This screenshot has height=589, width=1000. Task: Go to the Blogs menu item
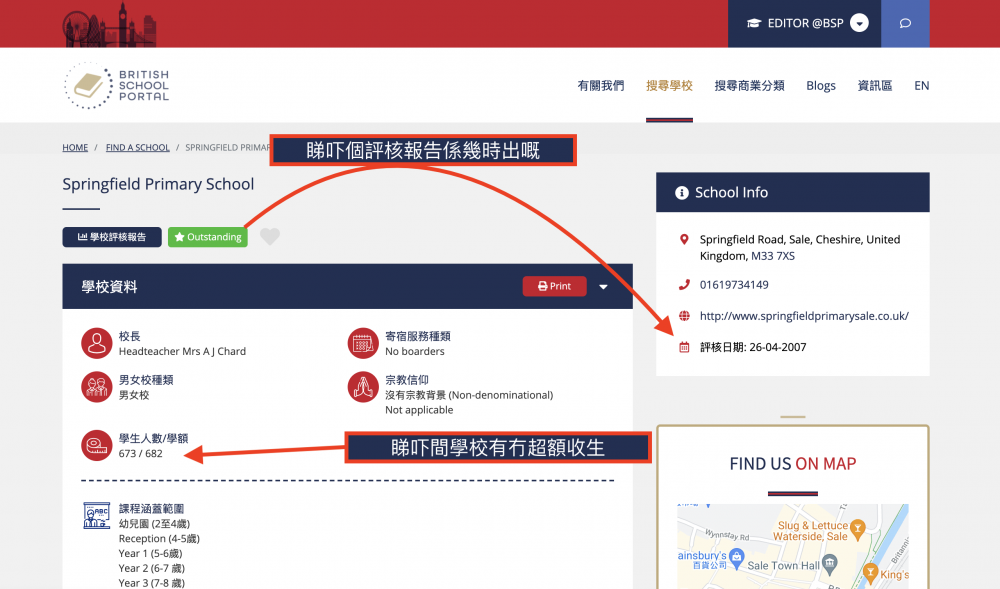(x=821, y=85)
